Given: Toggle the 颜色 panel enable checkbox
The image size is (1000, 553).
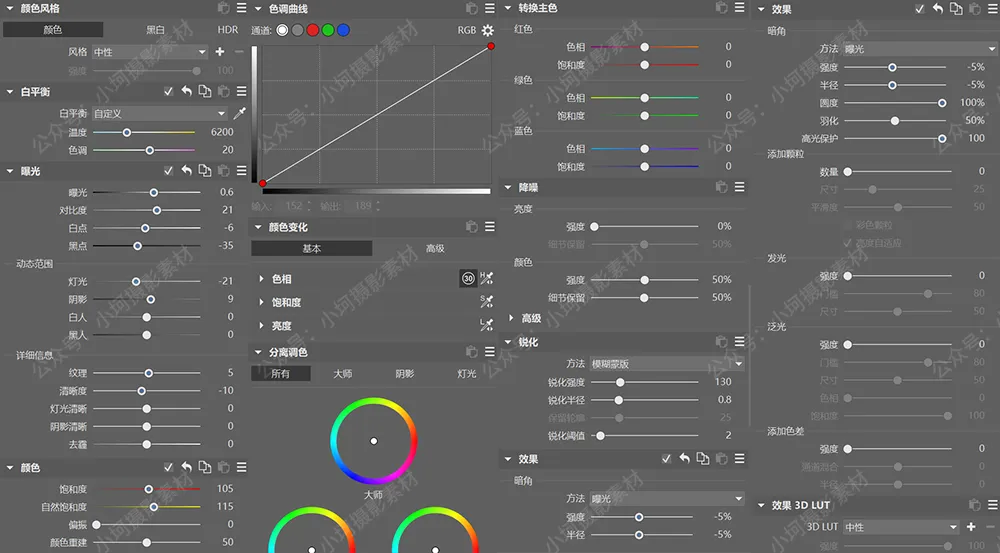Looking at the screenshot, I should pos(168,467).
